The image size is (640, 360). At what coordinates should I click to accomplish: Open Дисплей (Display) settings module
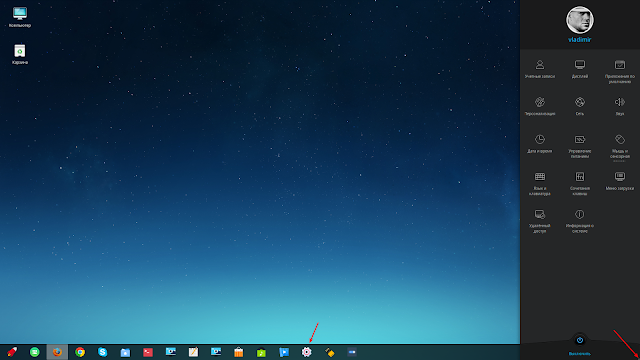(x=580, y=69)
